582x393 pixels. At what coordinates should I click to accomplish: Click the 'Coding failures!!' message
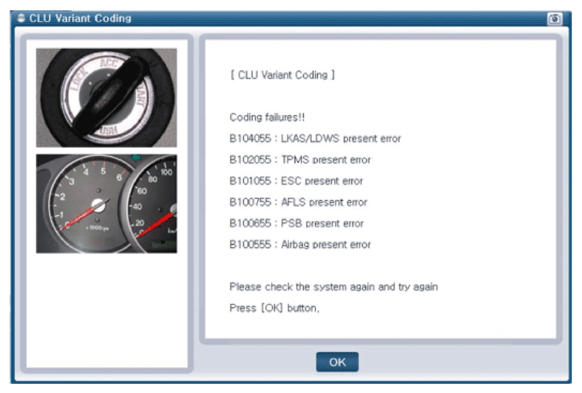pyautogui.click(x=267, y=117)
